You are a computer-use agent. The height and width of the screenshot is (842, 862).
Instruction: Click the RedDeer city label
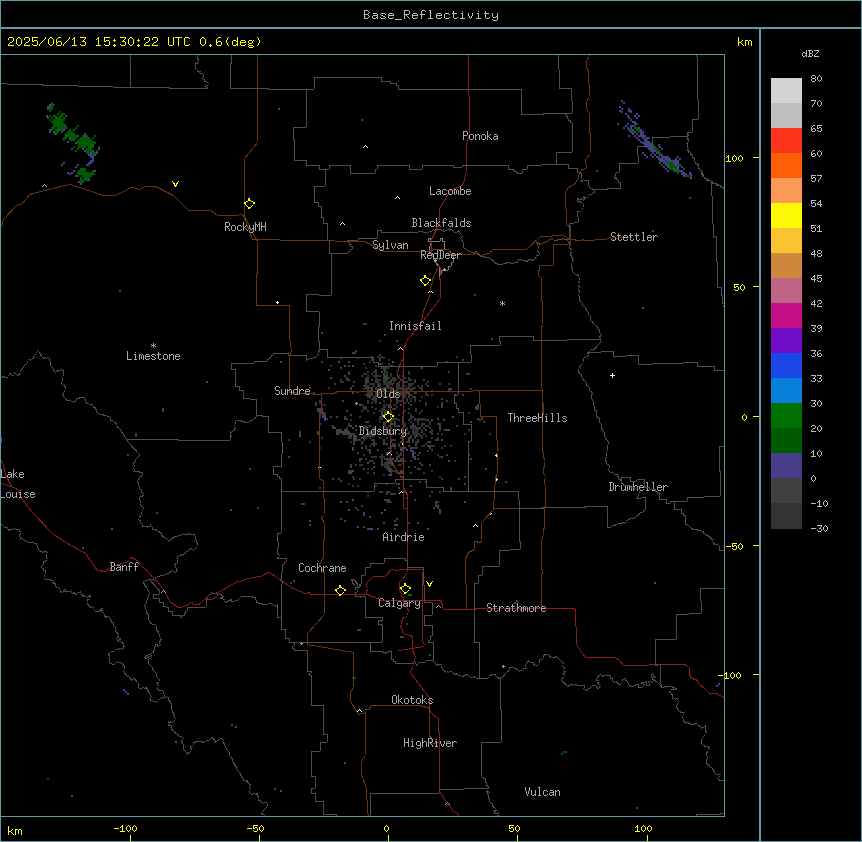(440, 254)
